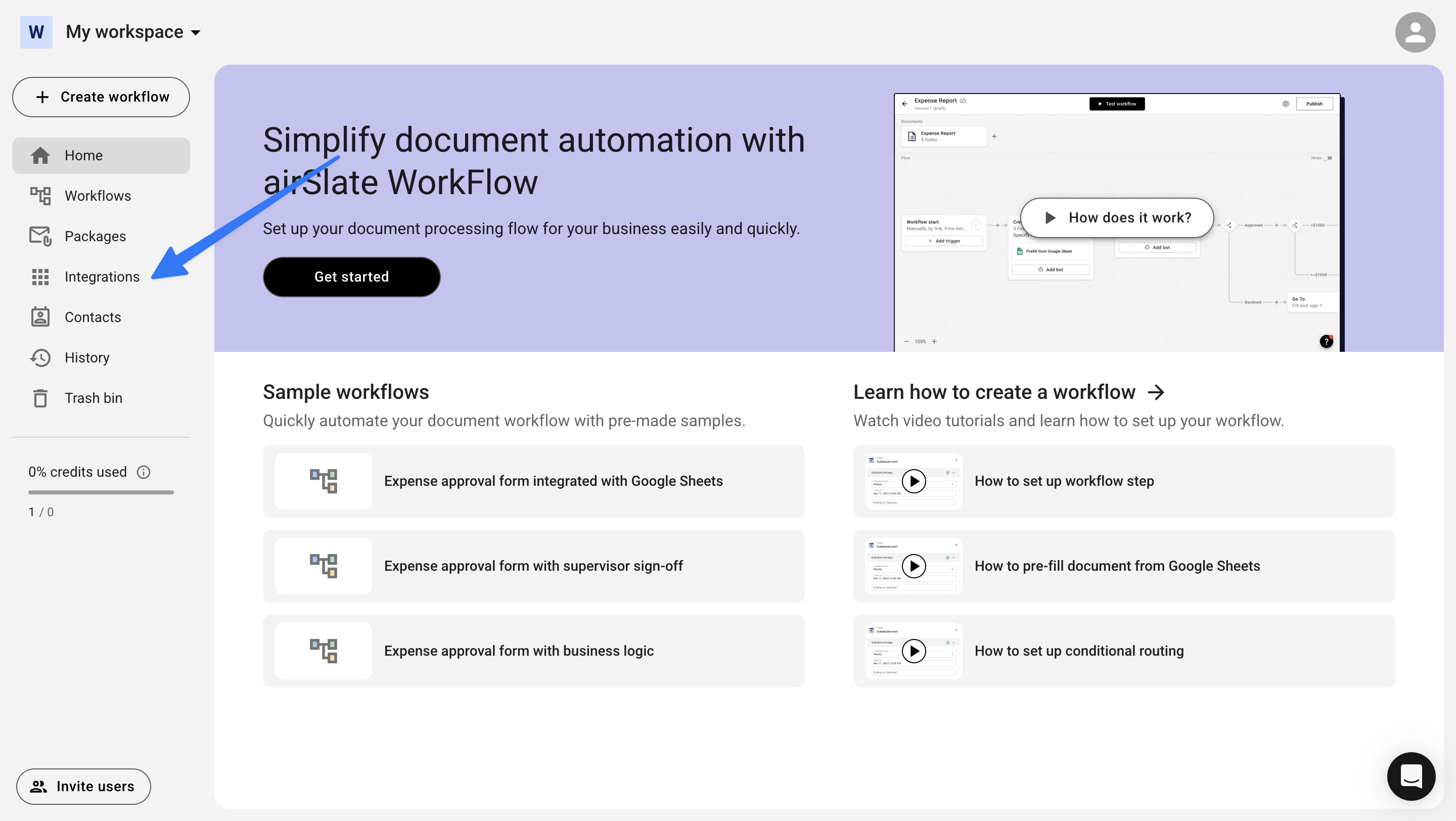The height and width of the screenshot is (821, 1456).
Task: Open Learn how to create a workflow arrow
Action: click(x=1156, y=392)
